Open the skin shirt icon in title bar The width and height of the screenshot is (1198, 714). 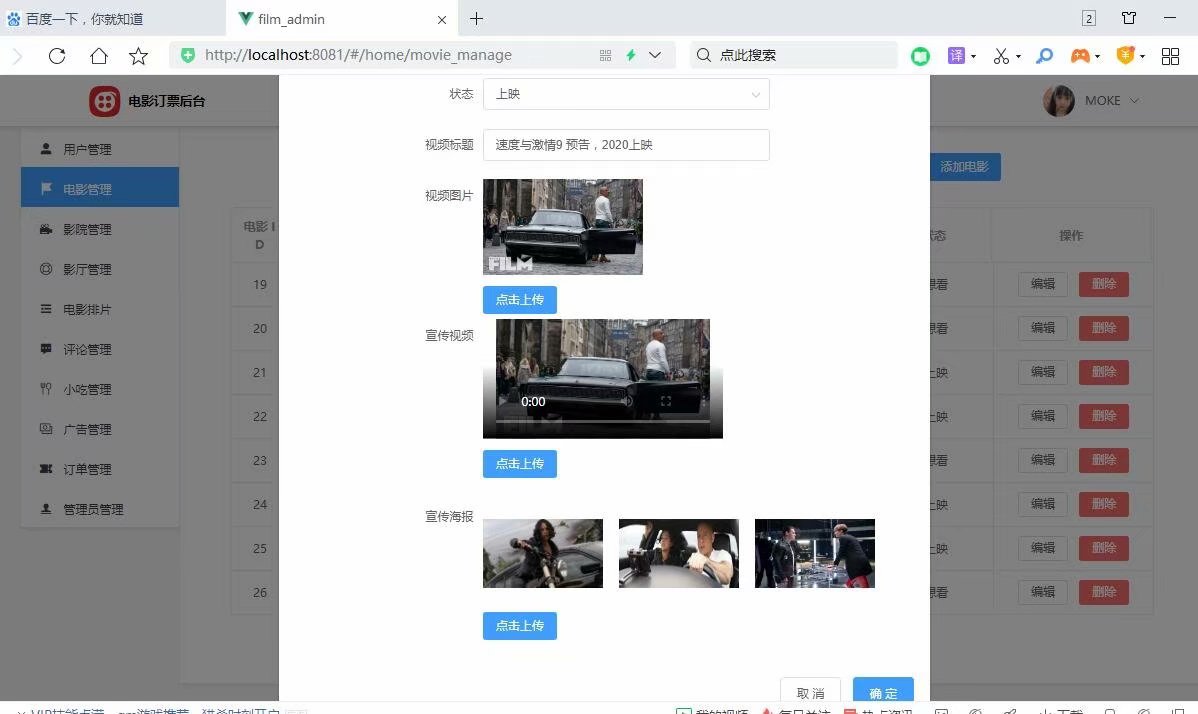1128,18
